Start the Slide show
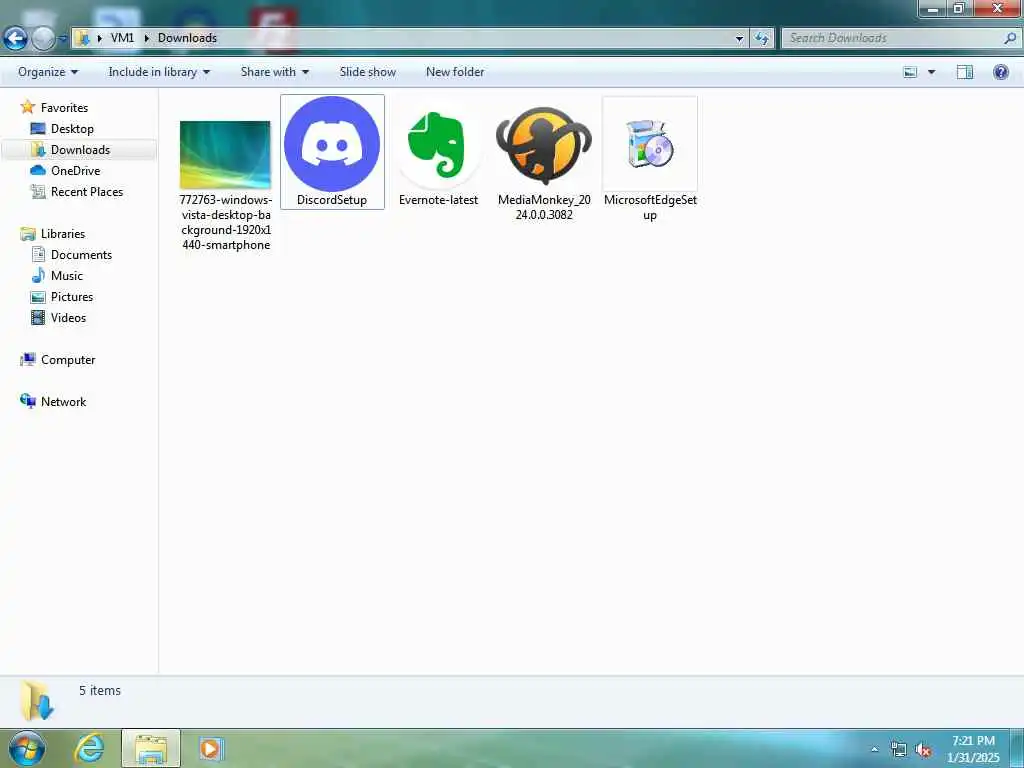 [x=368, y=72]
